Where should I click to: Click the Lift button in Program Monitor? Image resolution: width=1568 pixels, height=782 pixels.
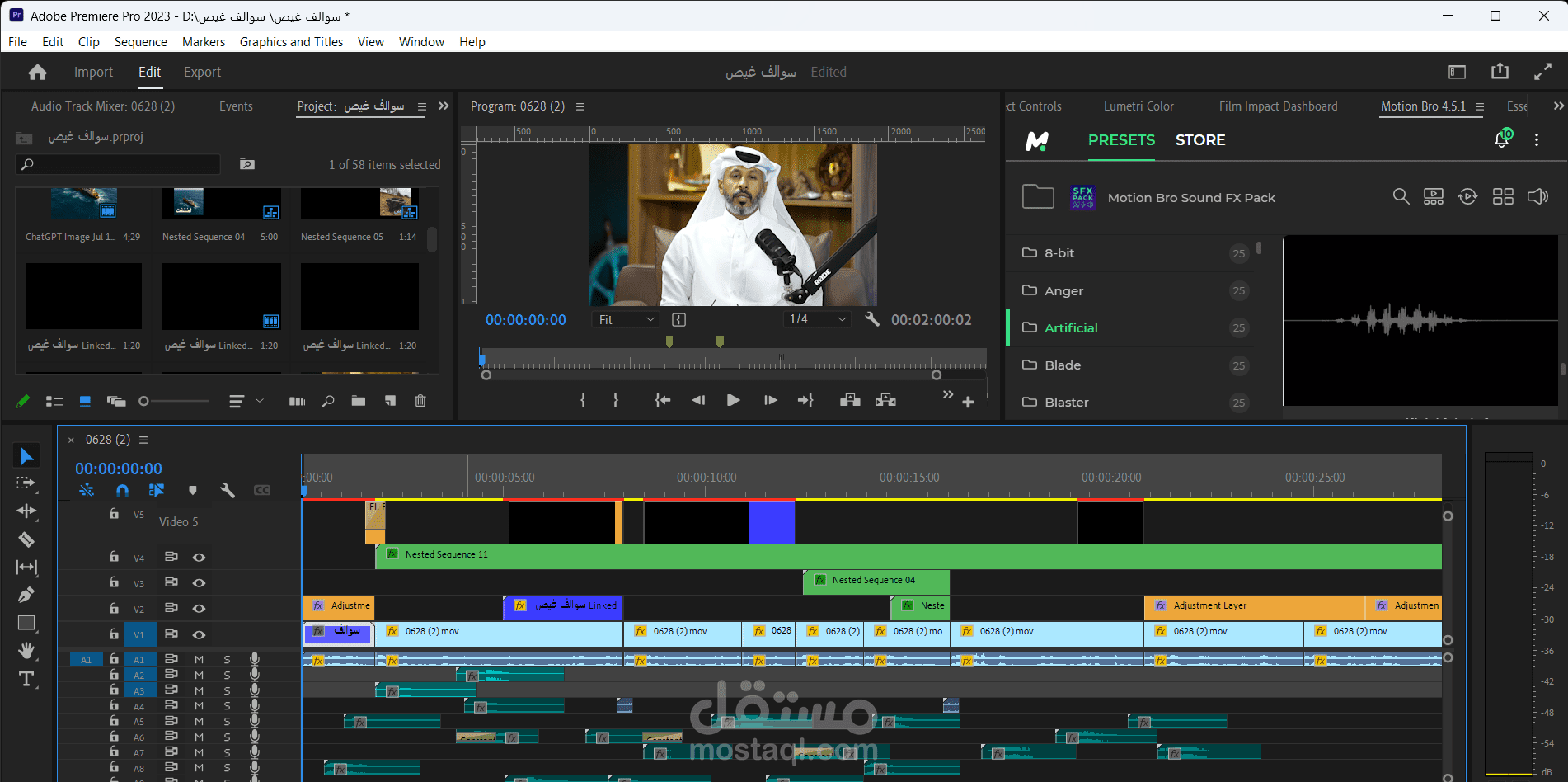pyautogui.click(x=850, y=400)
